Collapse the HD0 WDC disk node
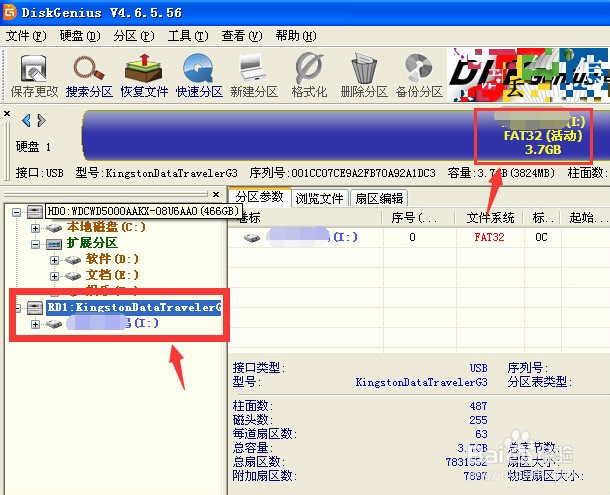Screen dimensions: 610x495 click(x=16, y=212)
